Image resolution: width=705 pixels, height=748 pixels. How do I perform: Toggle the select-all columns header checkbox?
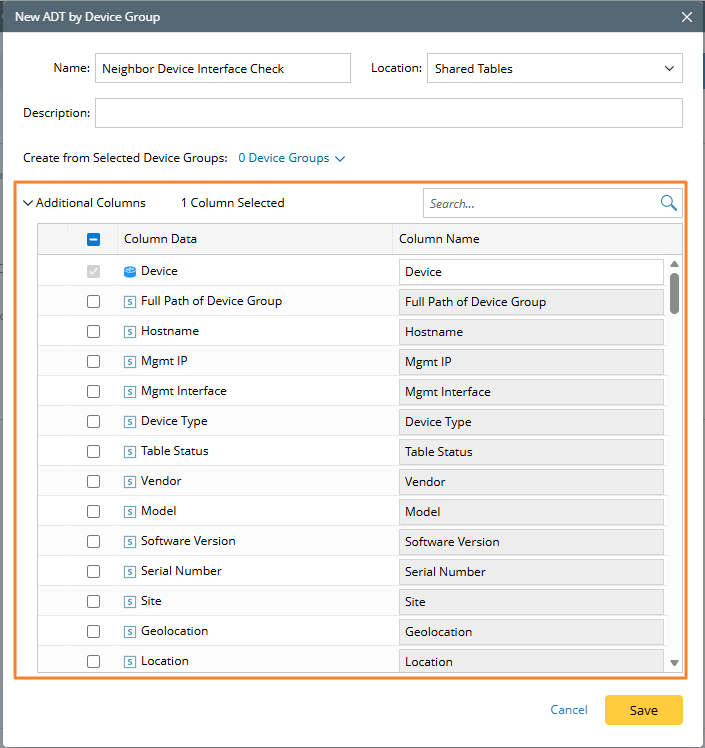tap(93, 239)
